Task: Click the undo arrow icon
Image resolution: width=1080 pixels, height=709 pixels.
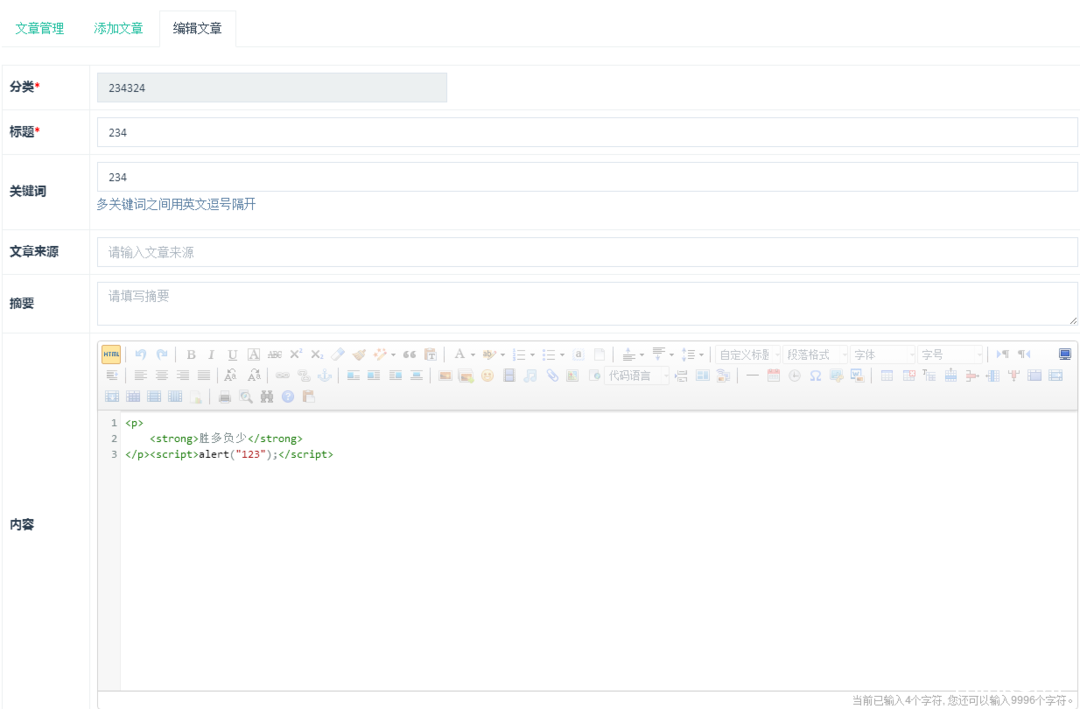Action: 141,354
